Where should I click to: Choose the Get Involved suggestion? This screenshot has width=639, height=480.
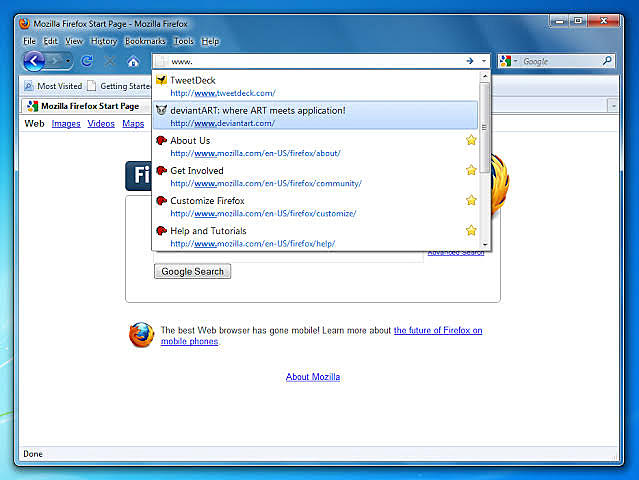315,176
